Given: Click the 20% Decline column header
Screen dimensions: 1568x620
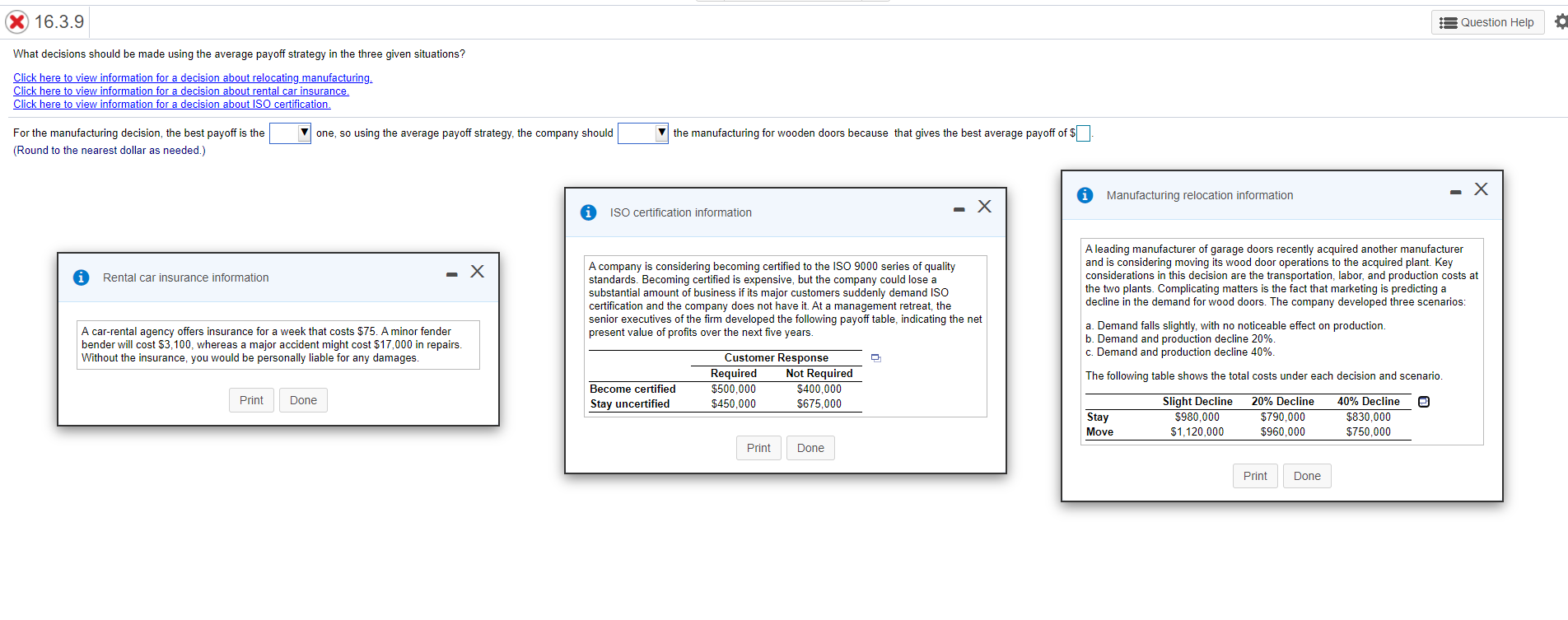Looking at the screenshot, I should (x=1283, y=402).
